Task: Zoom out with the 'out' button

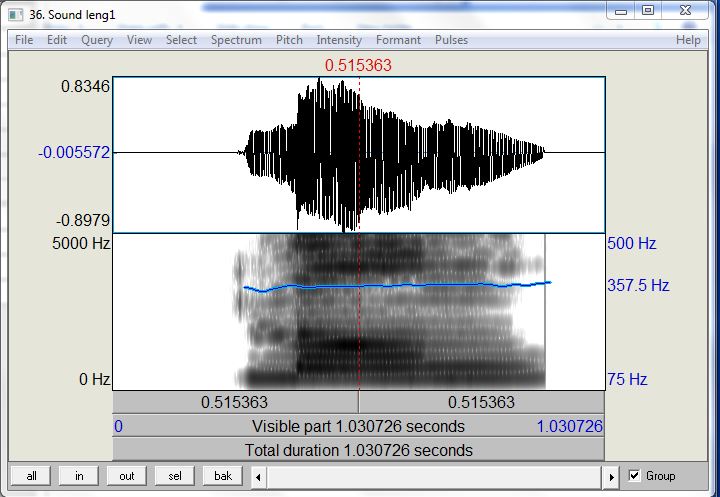Action: pos(127,476)
